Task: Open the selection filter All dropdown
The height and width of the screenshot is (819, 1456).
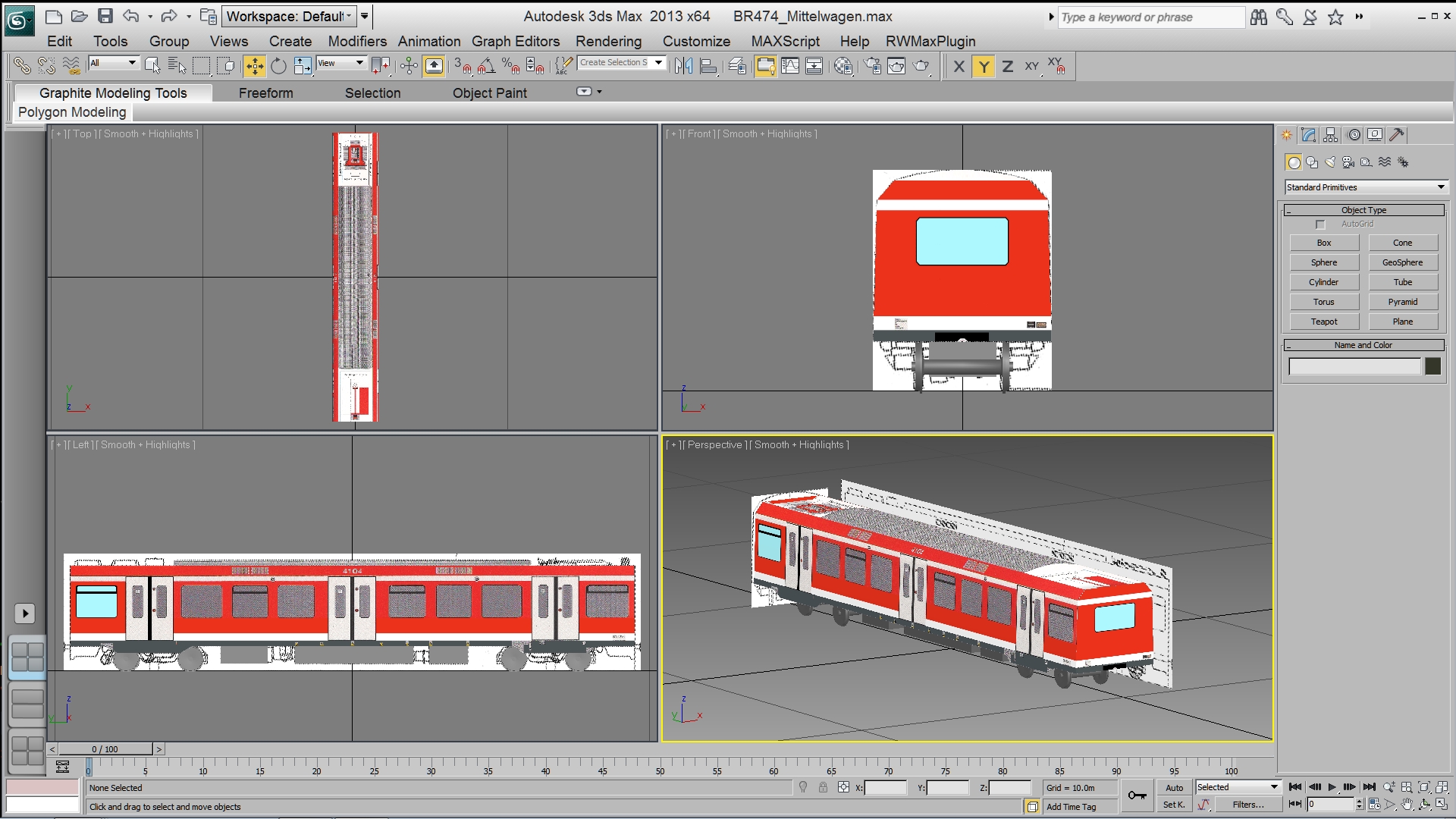Action: click(113, 64)
